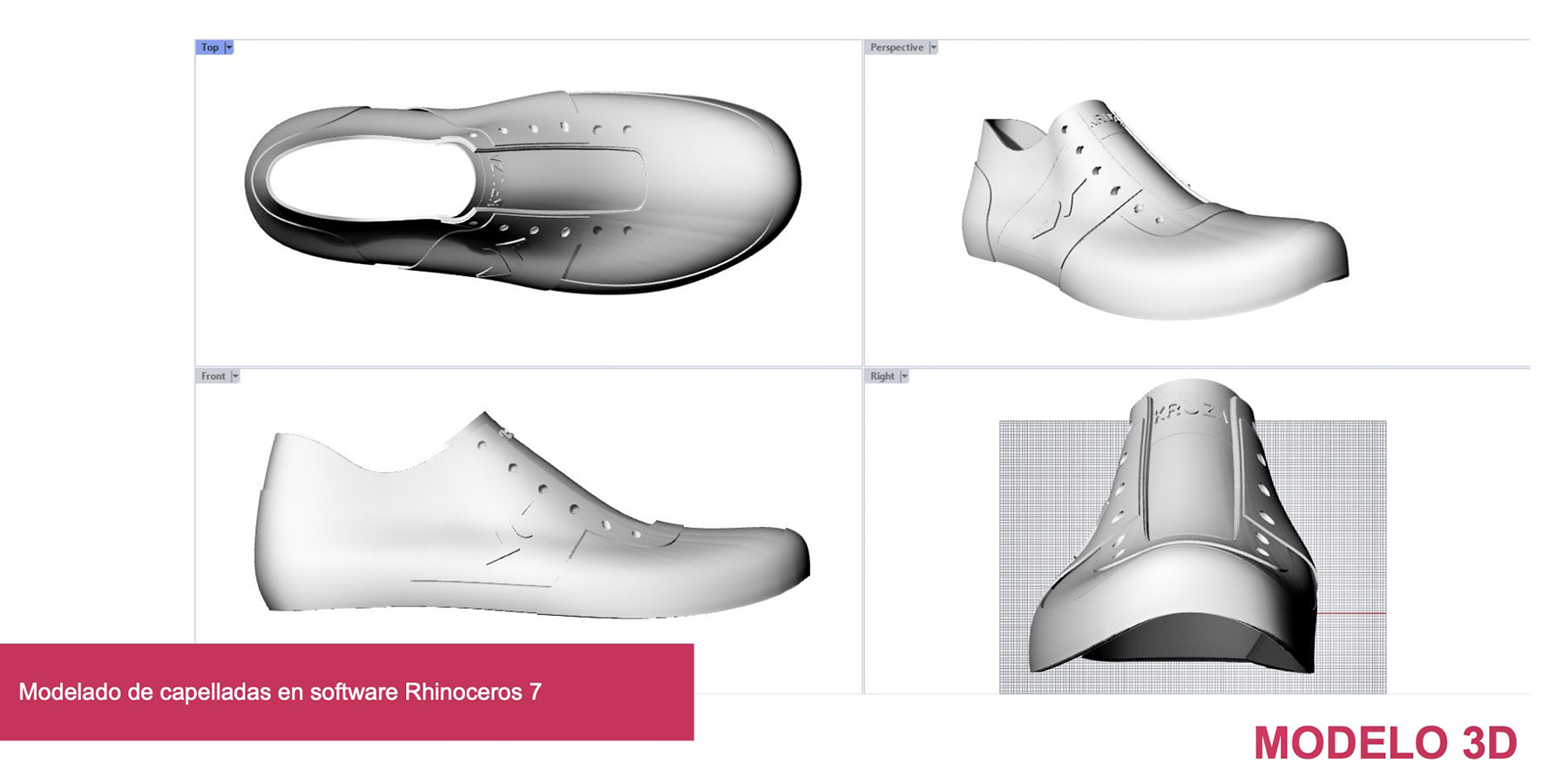Screen dimensions: 1549x784
Task: Expand the Perspective viewport menu arrow
Action: coord(933,48)
